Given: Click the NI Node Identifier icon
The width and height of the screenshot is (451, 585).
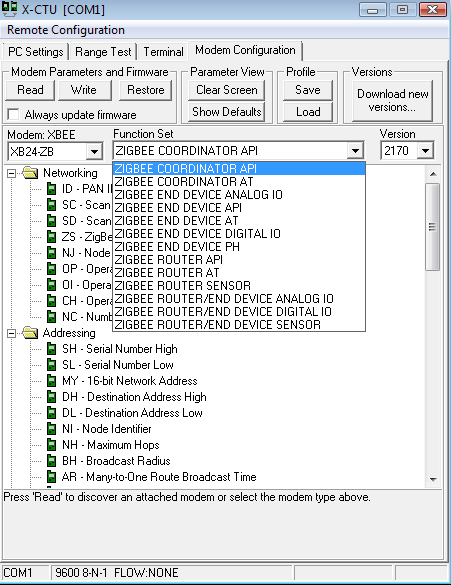Looking at the screenshot, I should tap(51, 429).
